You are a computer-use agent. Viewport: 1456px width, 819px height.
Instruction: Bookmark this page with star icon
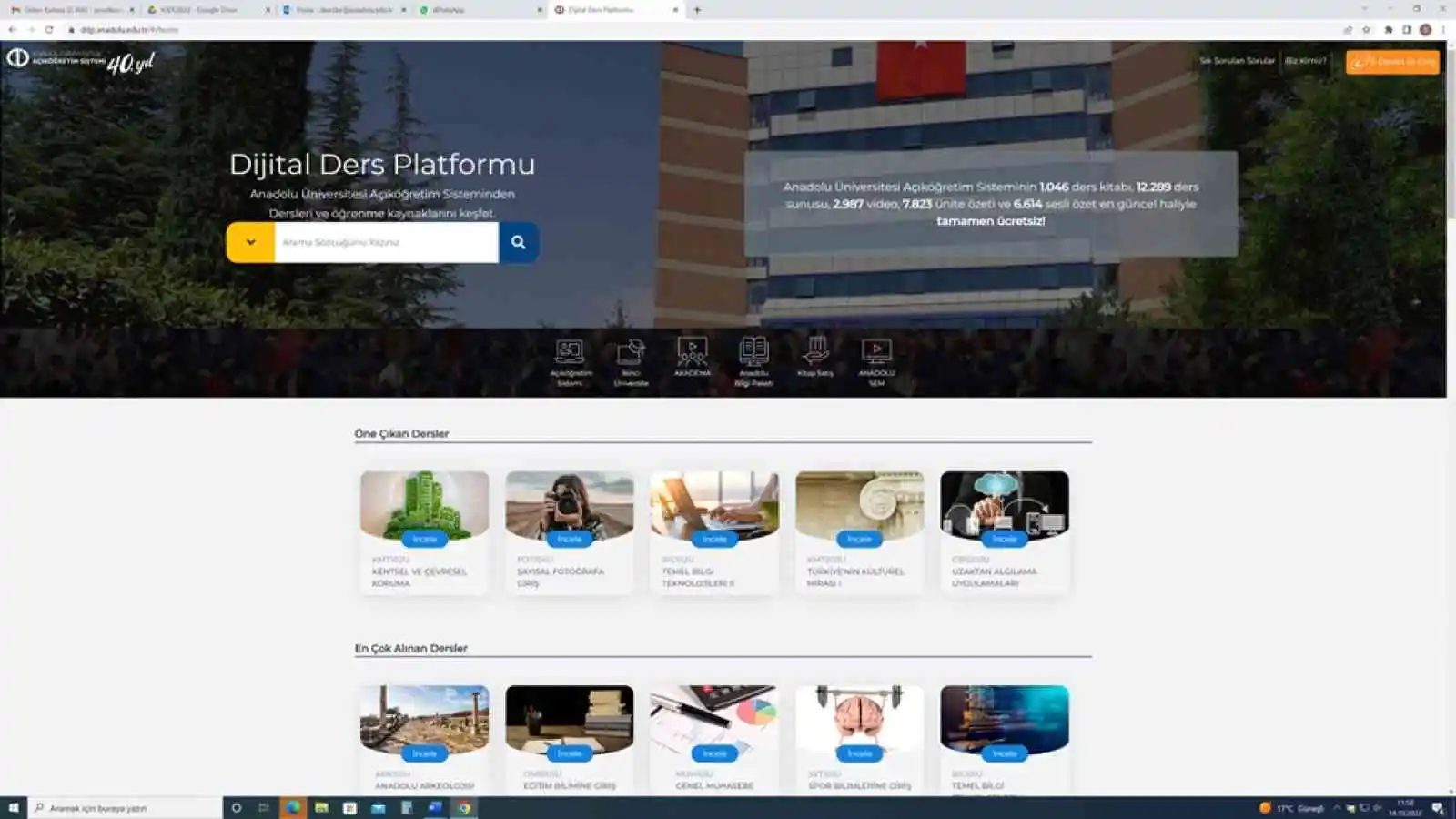(1366, 30)
